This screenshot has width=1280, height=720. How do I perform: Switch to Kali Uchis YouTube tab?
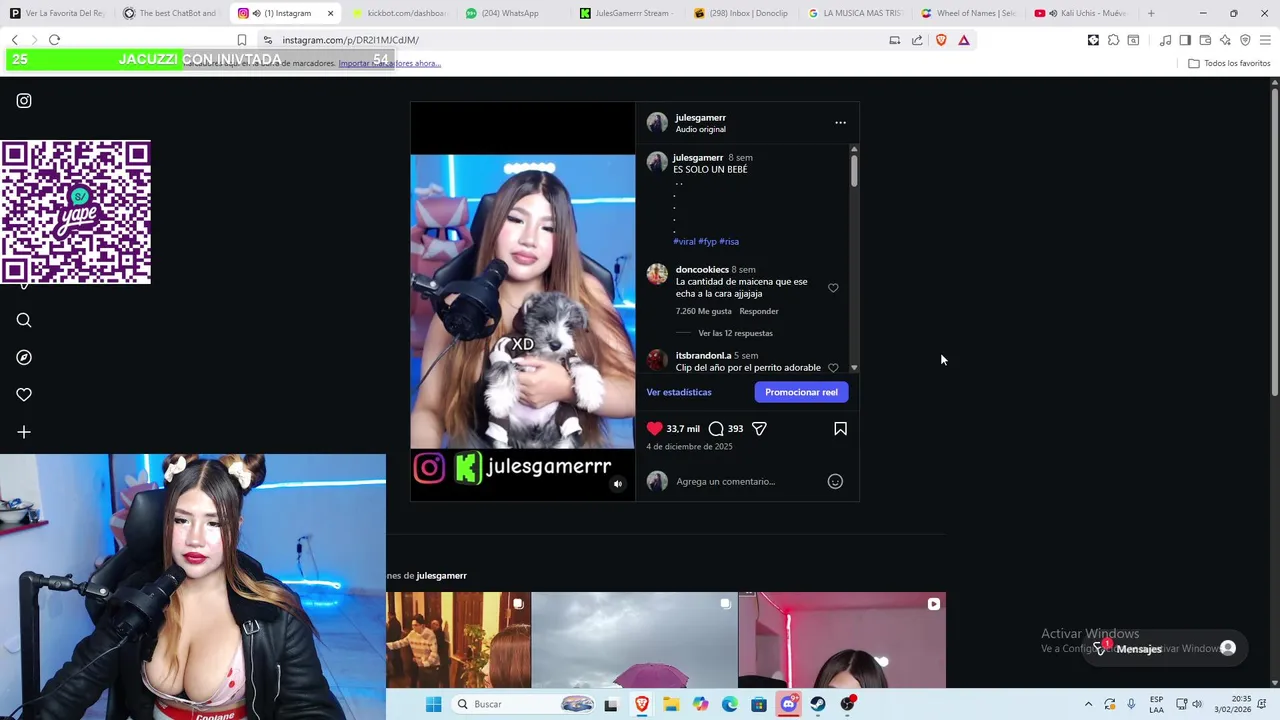[1081, 13]
